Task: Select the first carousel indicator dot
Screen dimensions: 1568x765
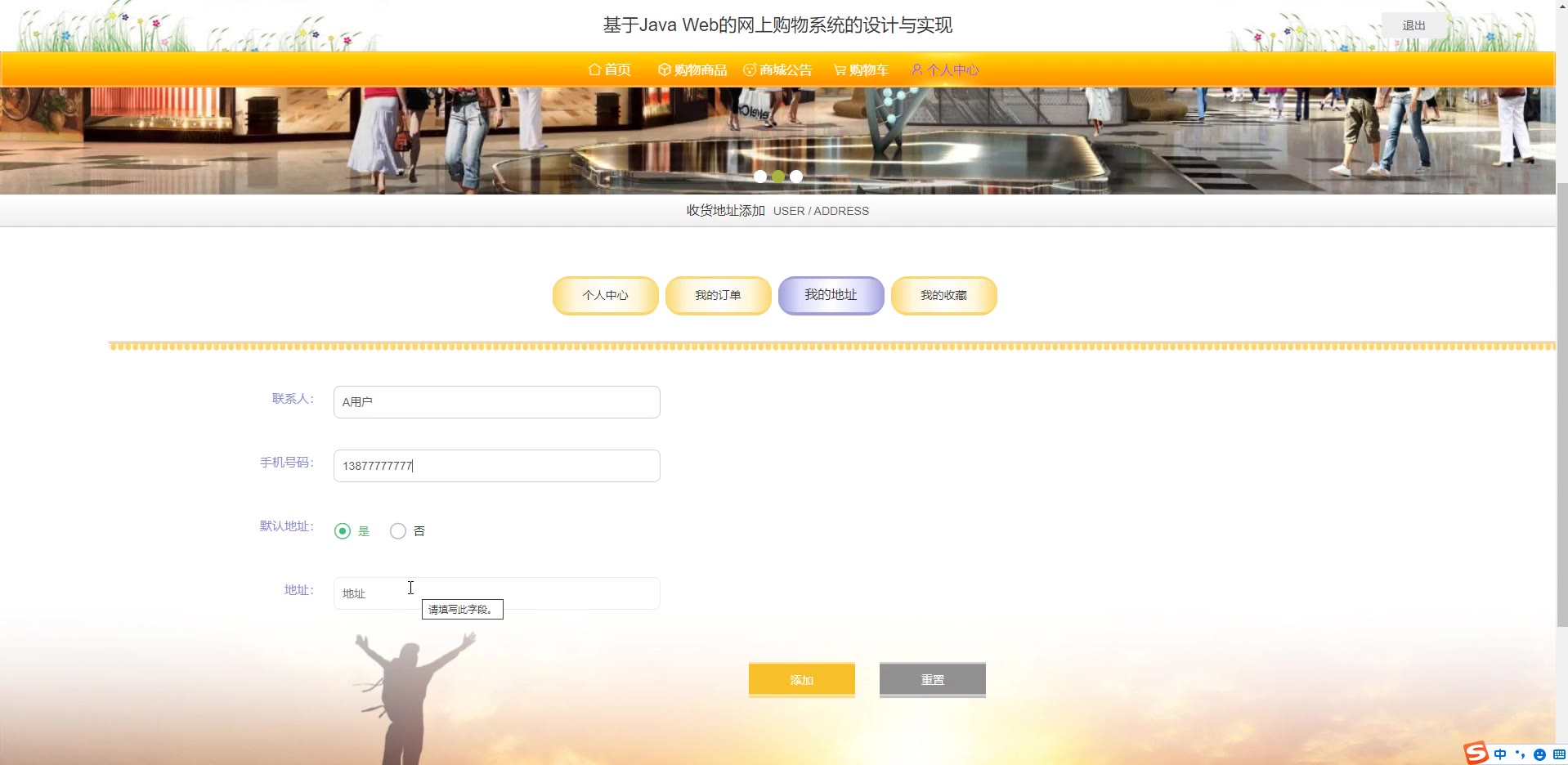Action: click(760, 177)
